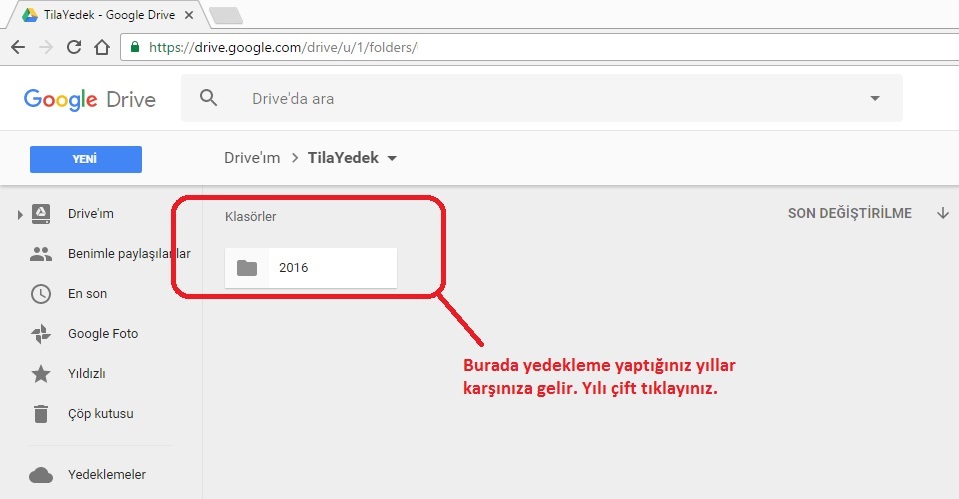Open the En son list

point(87,294)
